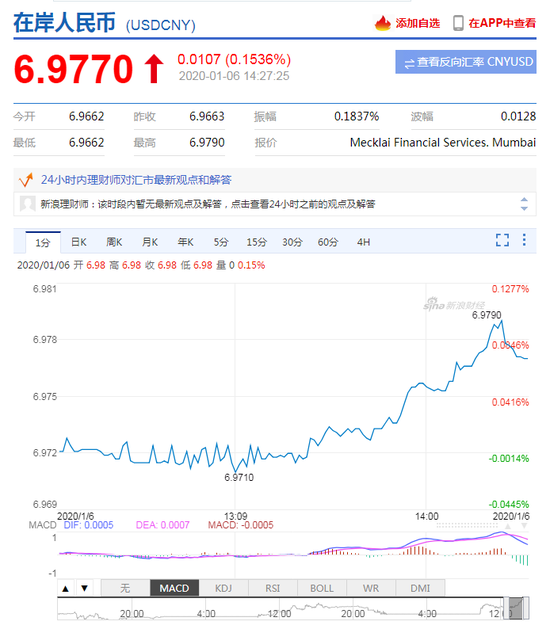Click the 6.9790 high label on chart

(x=487, y=315)
